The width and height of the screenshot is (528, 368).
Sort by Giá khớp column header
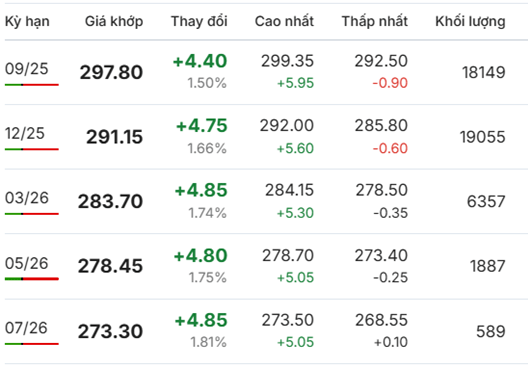tap(114, 22)
